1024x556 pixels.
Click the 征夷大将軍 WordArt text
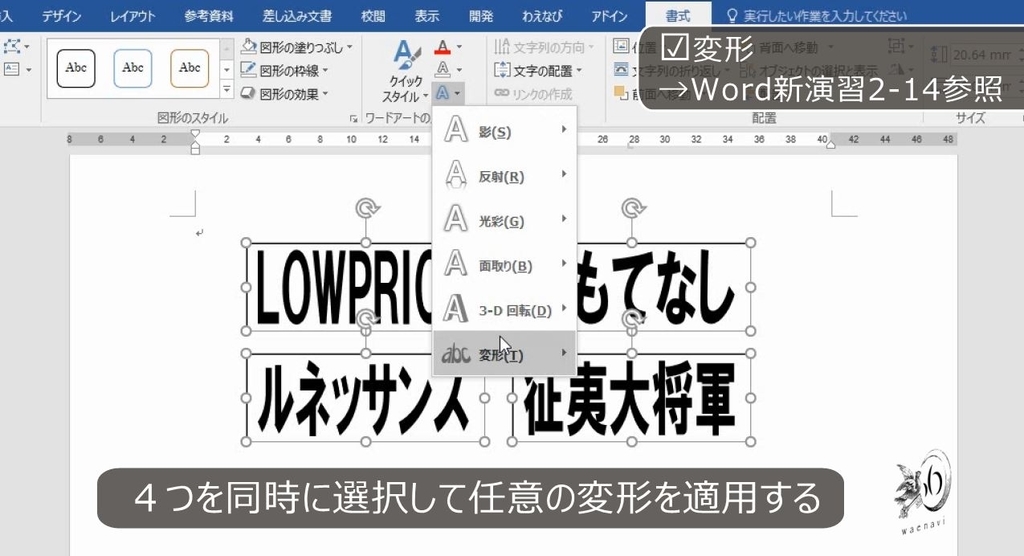pos(630,398)
